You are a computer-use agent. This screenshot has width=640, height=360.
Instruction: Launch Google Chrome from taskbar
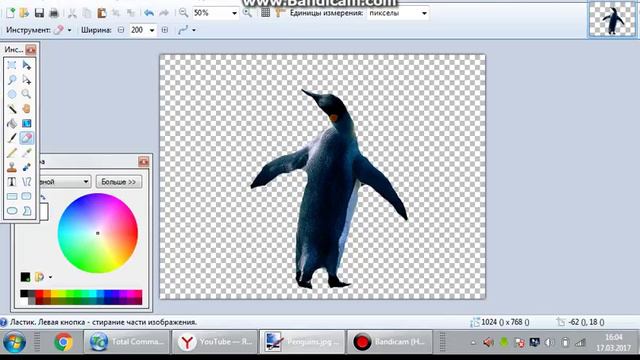(x=63, y=342)
